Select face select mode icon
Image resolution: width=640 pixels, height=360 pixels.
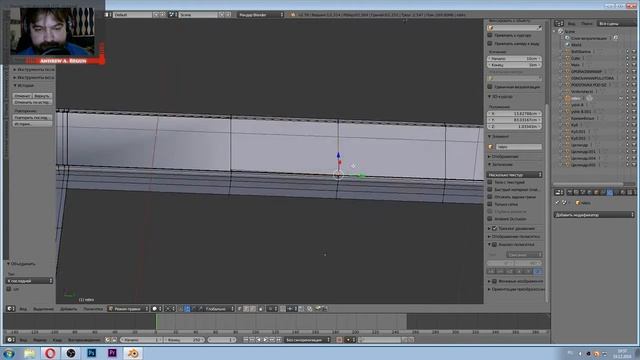pos(253,309)
